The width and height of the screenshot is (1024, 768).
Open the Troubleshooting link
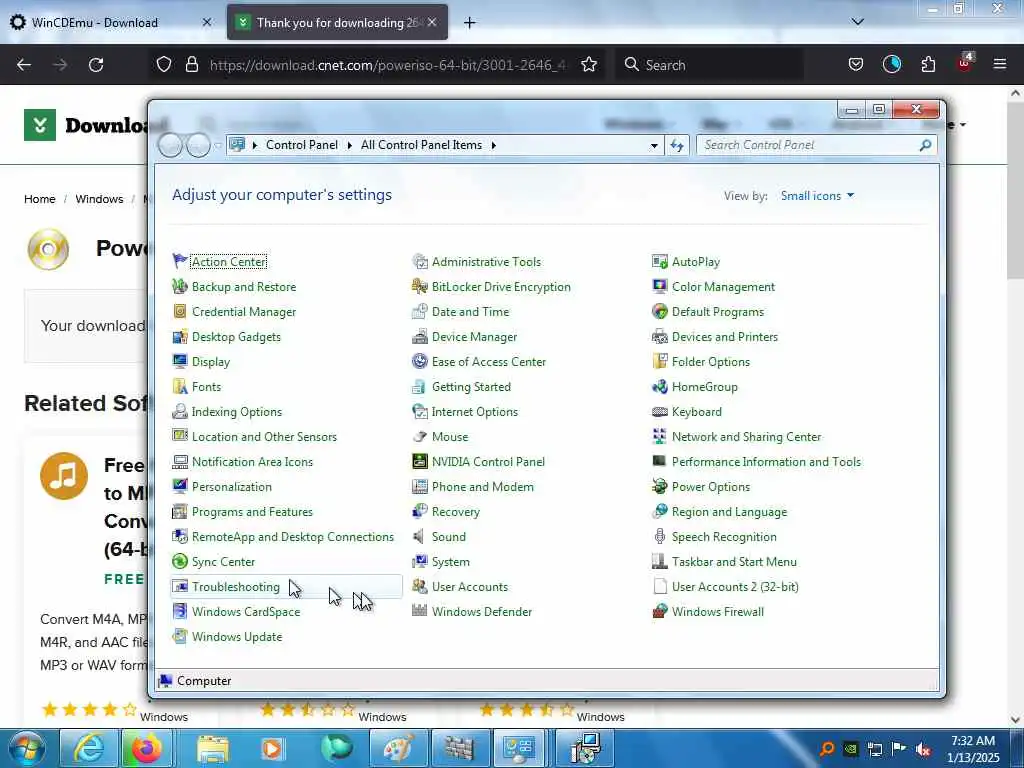click(236, 587)
